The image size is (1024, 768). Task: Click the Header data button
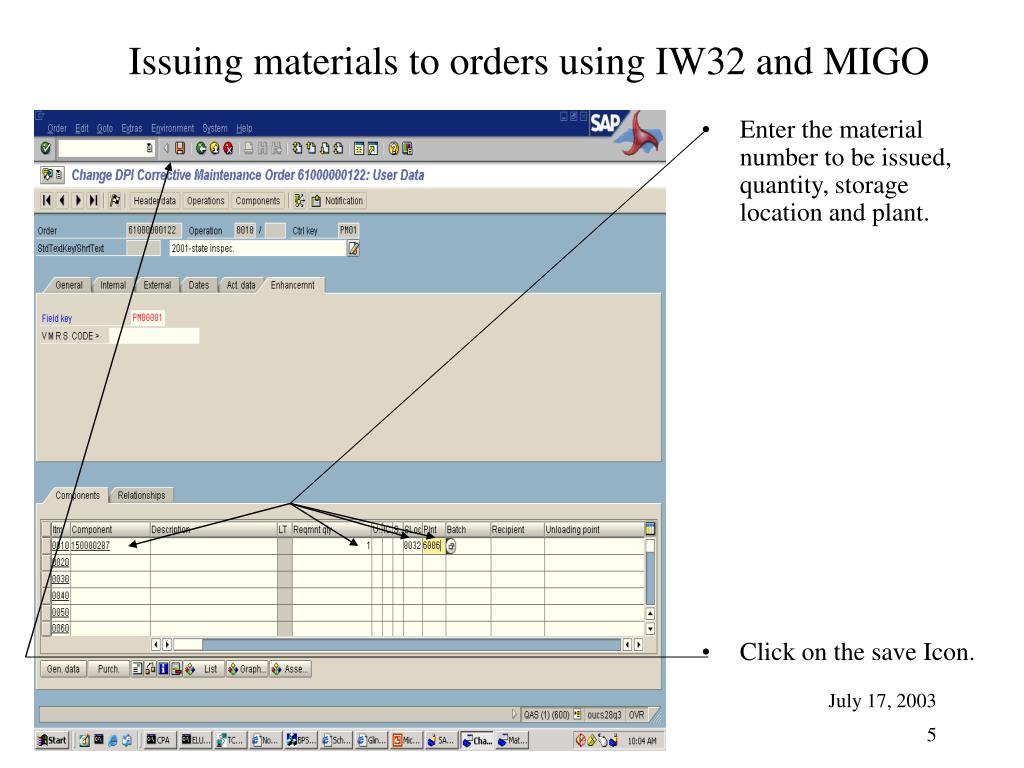click(x=155, y=200)
